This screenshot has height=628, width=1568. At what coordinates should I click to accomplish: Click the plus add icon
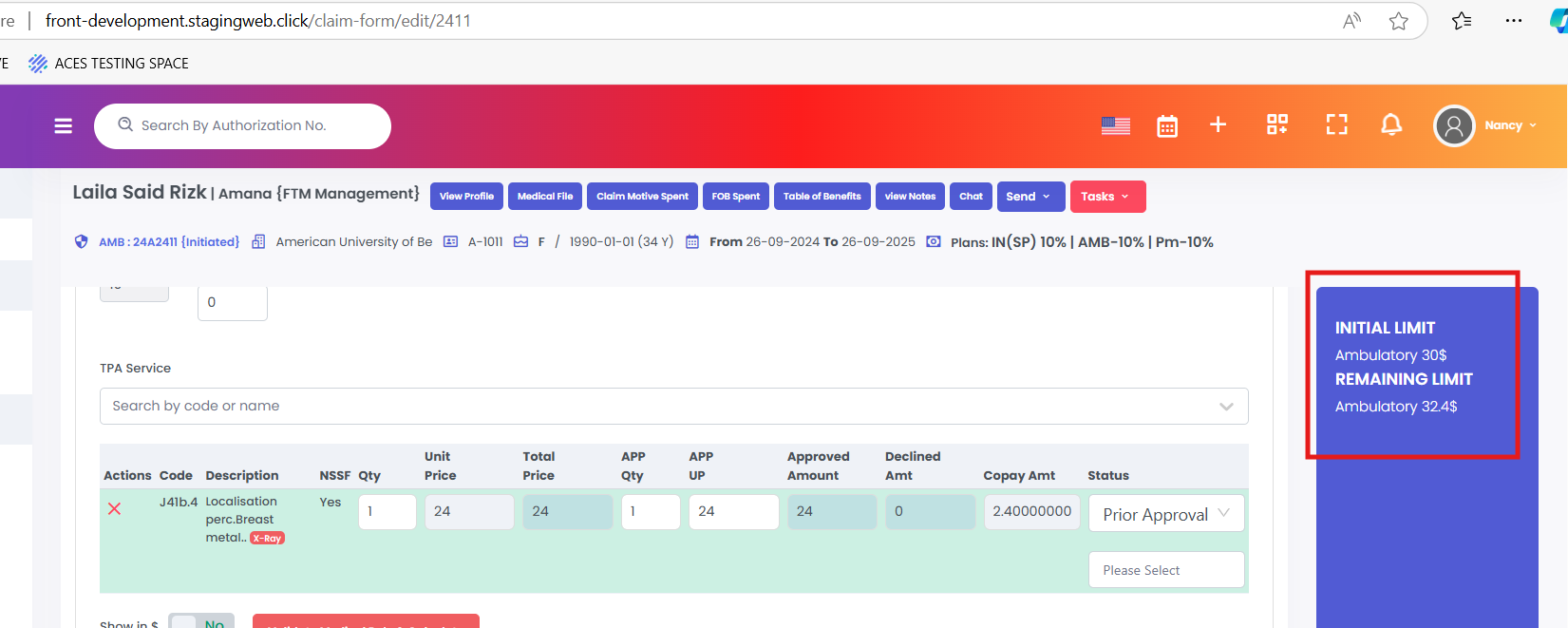1218,124
